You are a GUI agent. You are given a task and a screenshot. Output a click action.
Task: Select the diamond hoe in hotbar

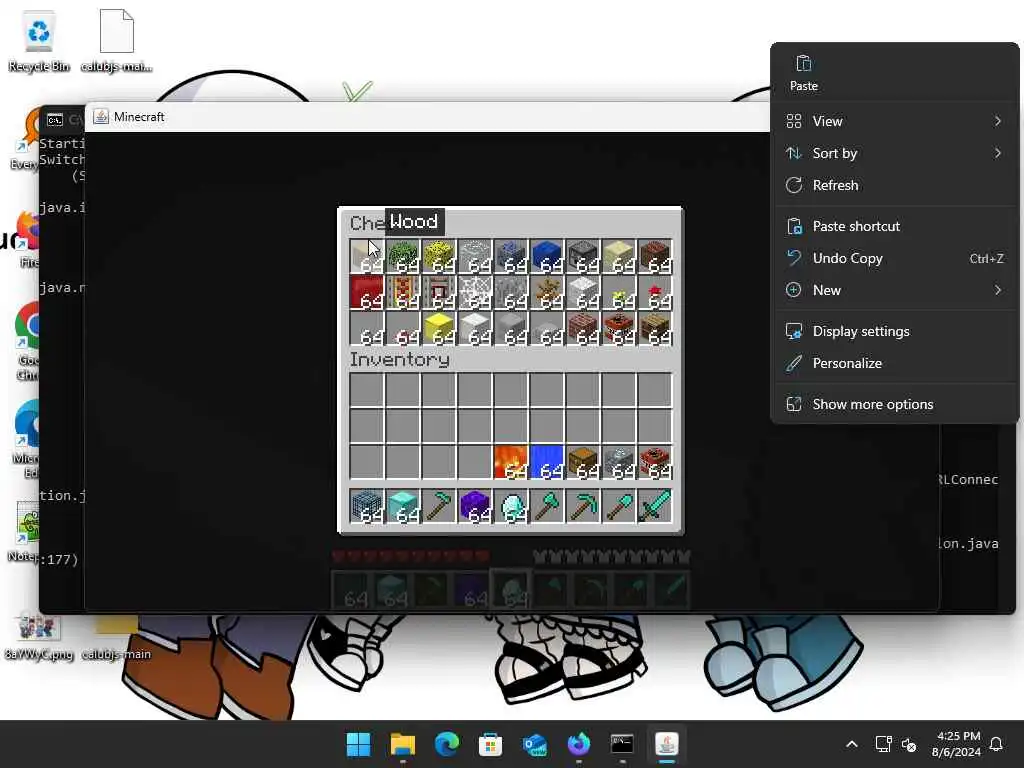tap(438, 507)
